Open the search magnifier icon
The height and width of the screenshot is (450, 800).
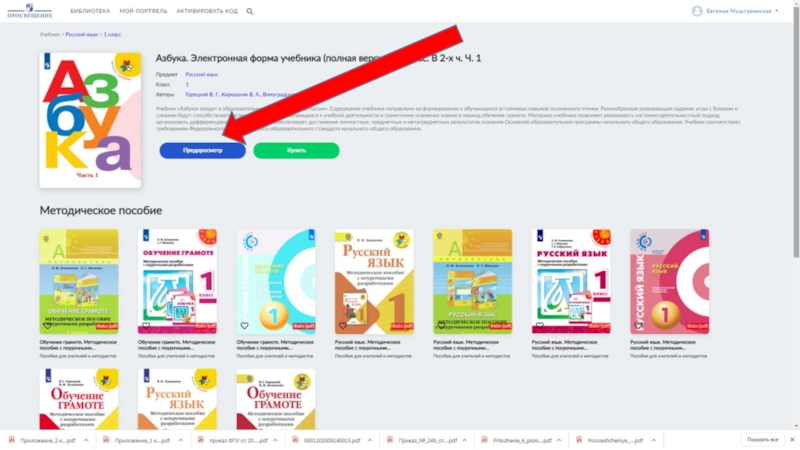[x=249, y=11]
